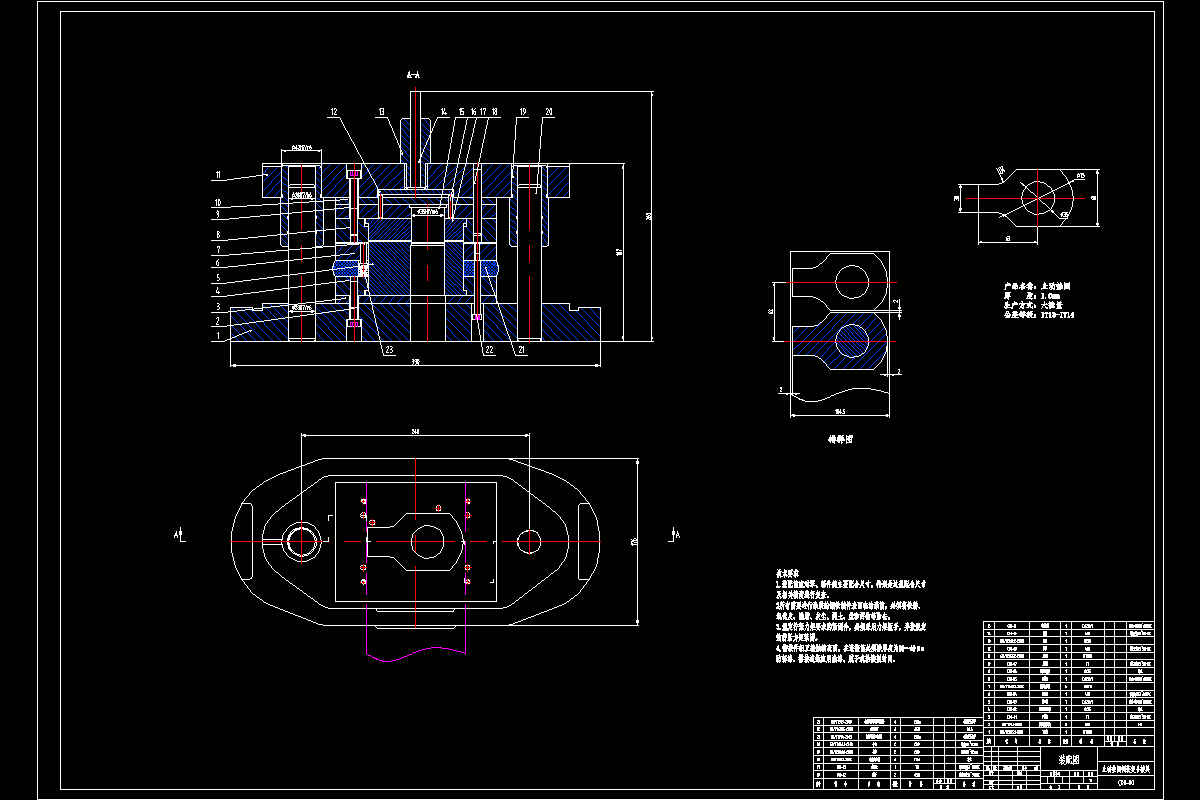This screenshot has height=800, width=1200.
Task: Select balloon label 14 above section view
Action: point(444,112)
